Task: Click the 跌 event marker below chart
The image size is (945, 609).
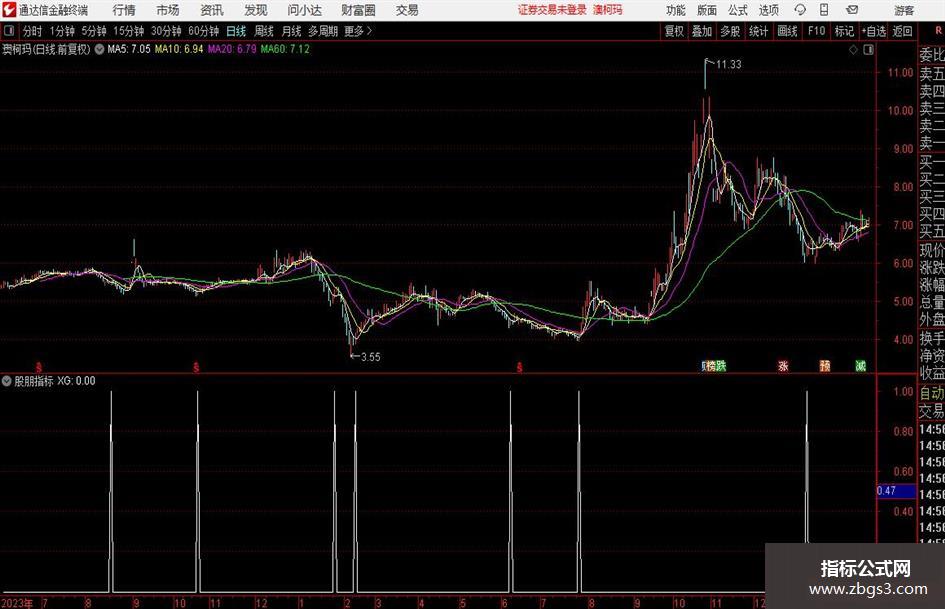Action: [x=721, y=366]
